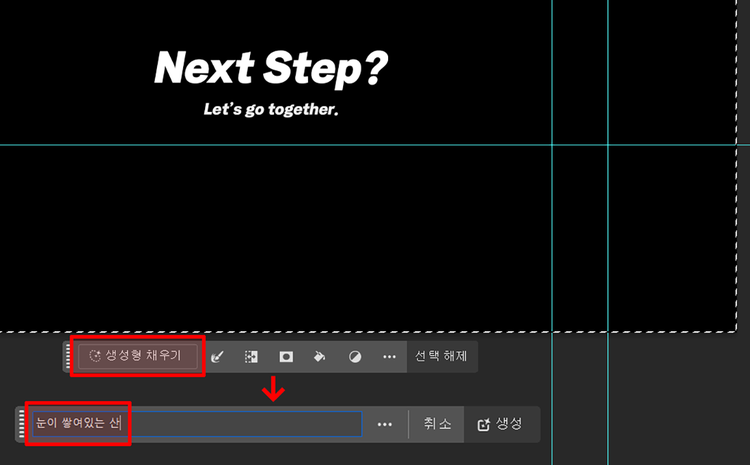Click the paint bucket fill icon
The width and height of the screenshot is (750, 465).
pyautogui.click(x=320, y=356)
